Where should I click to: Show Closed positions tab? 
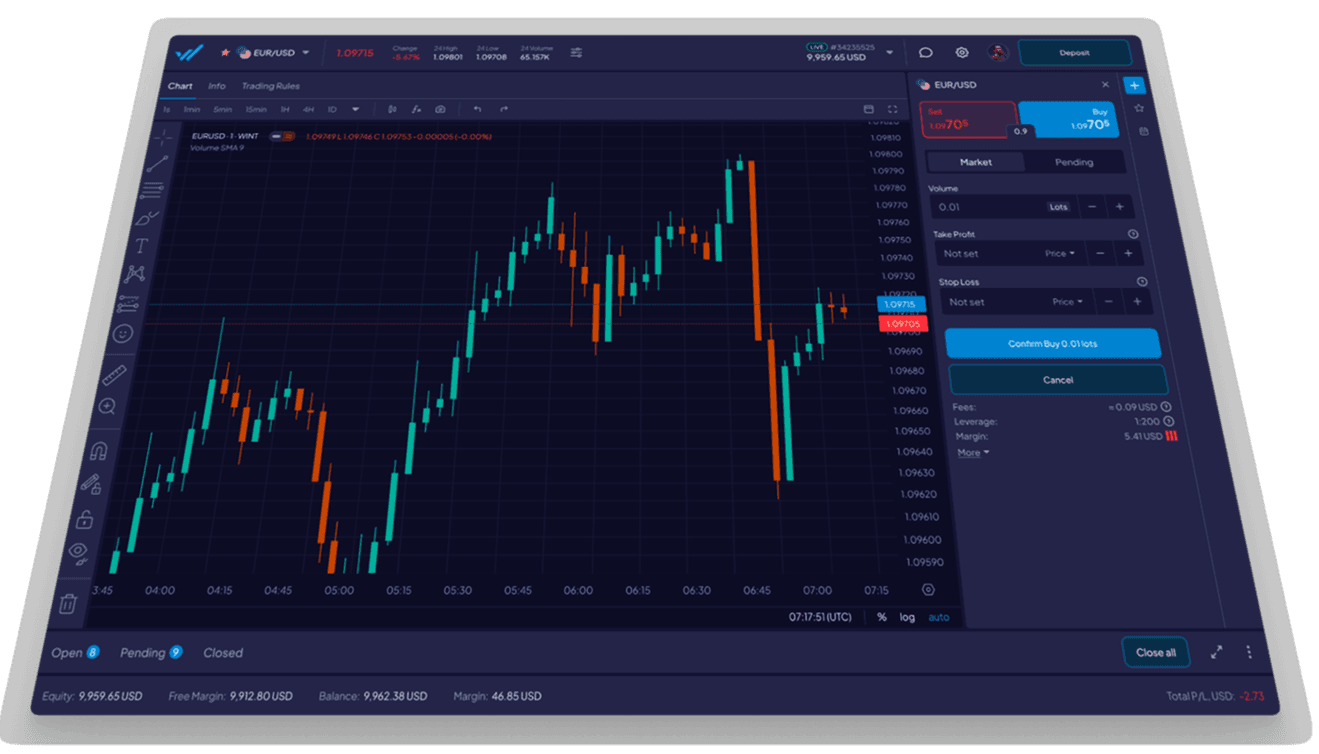click(223, 653)
